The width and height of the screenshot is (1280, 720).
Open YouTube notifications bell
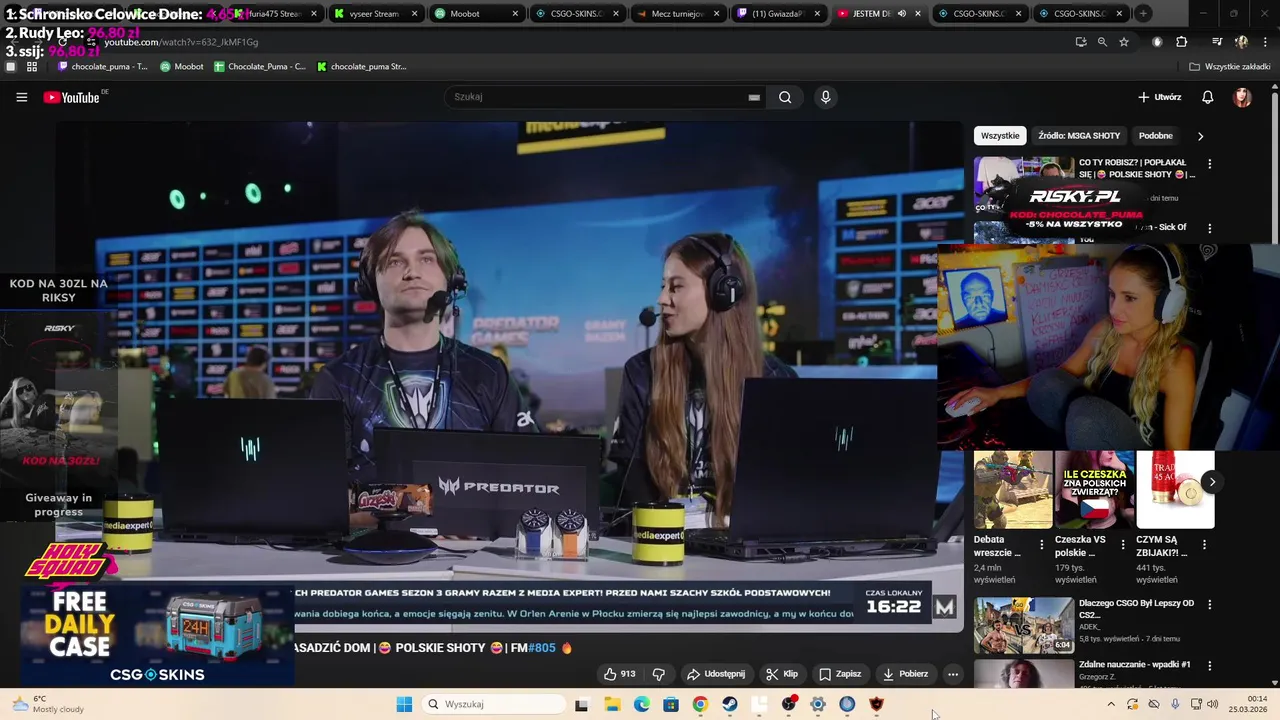1207,97
